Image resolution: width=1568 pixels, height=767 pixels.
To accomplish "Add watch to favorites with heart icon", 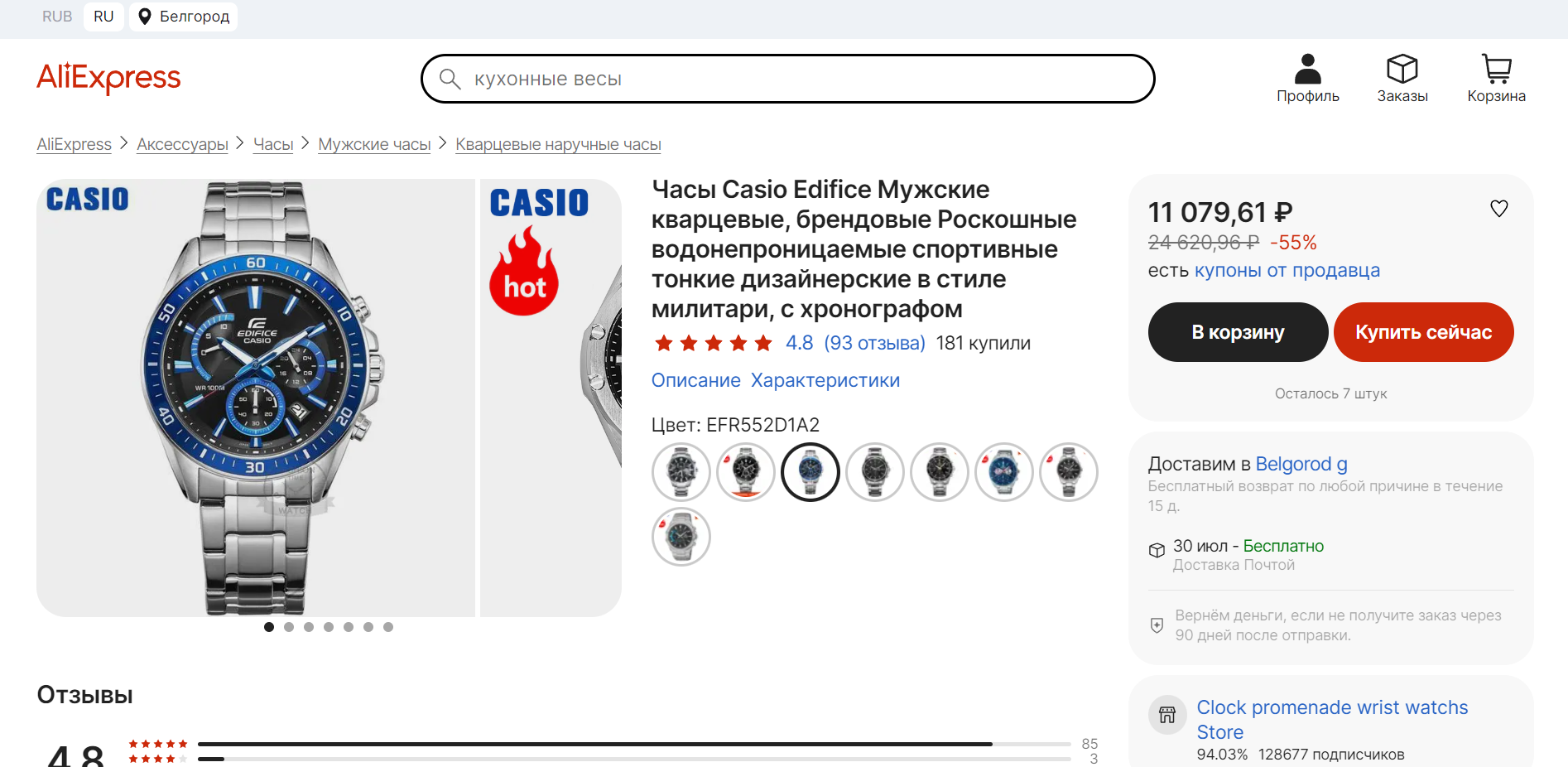I will (x=1498, y=209).
